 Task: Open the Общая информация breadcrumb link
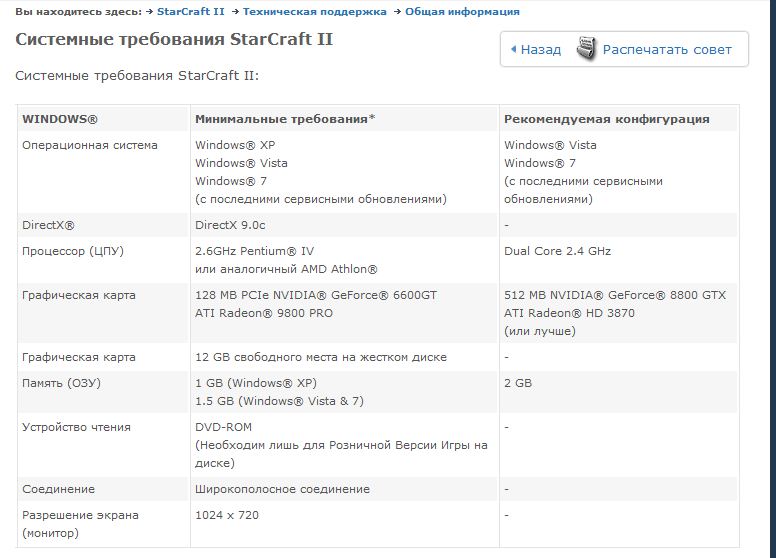coord(462,12)
